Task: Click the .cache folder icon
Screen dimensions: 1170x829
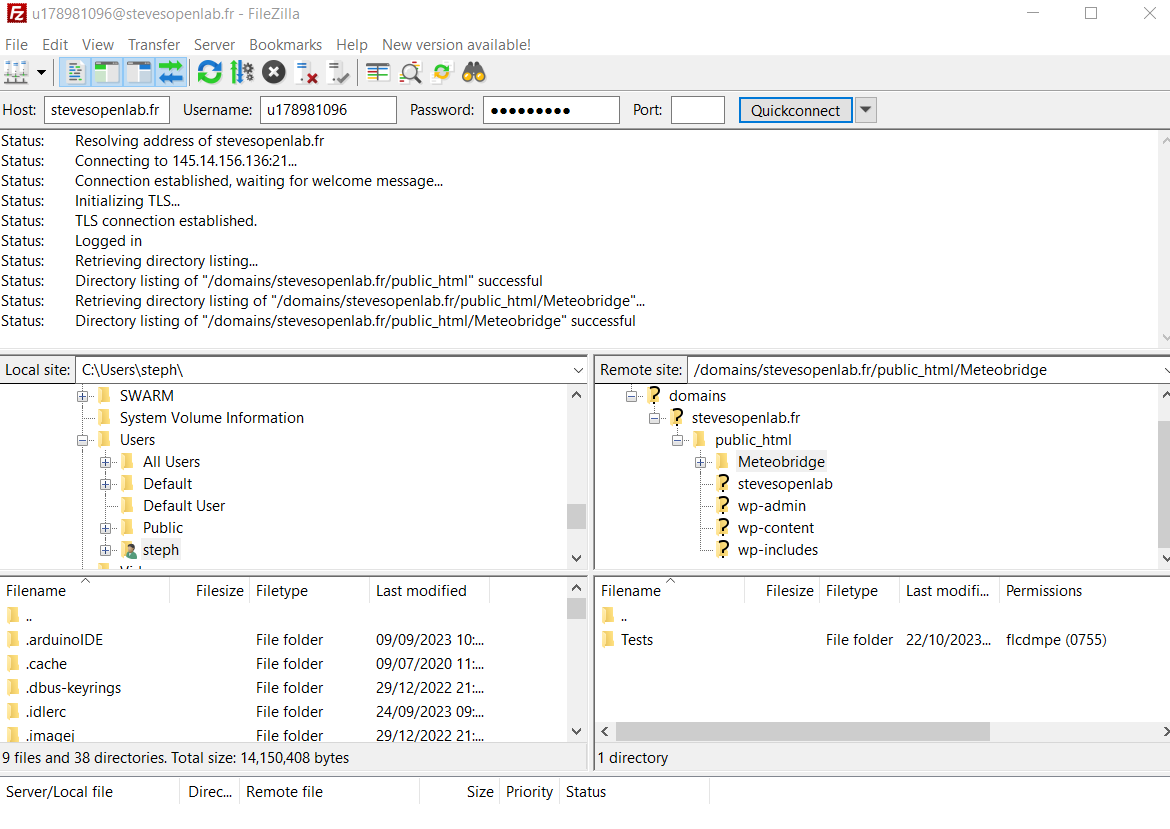Action: pos(13,663)
